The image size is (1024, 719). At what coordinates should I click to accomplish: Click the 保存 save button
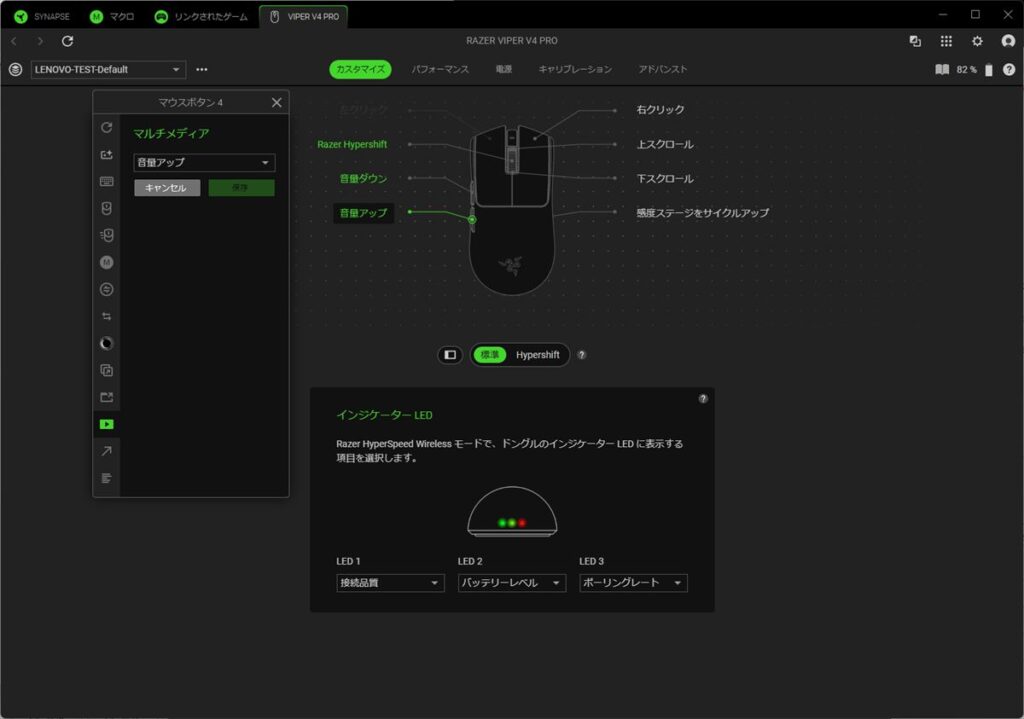coord(241,188)
